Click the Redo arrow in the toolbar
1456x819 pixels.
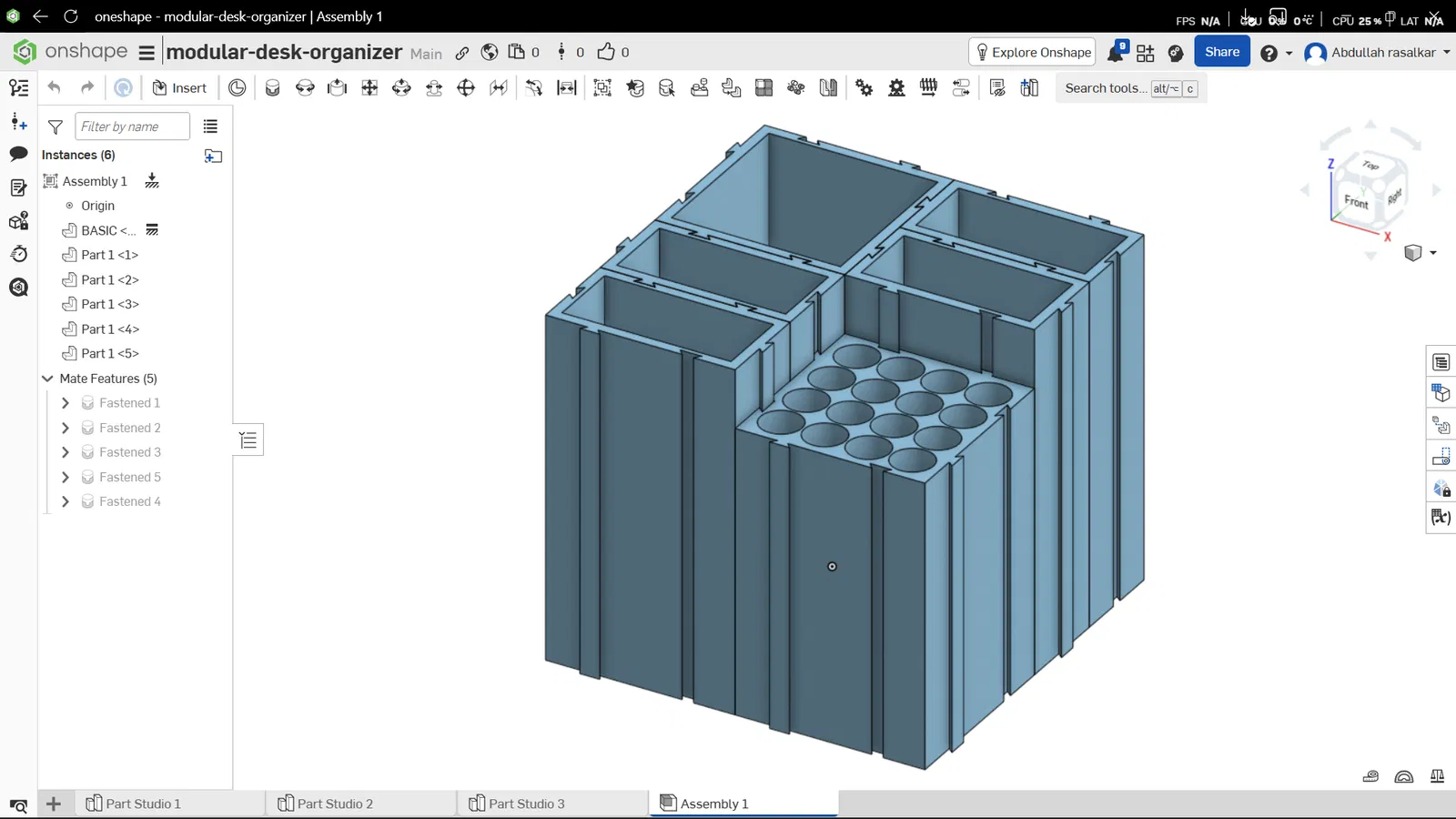(x=87, y=87)
